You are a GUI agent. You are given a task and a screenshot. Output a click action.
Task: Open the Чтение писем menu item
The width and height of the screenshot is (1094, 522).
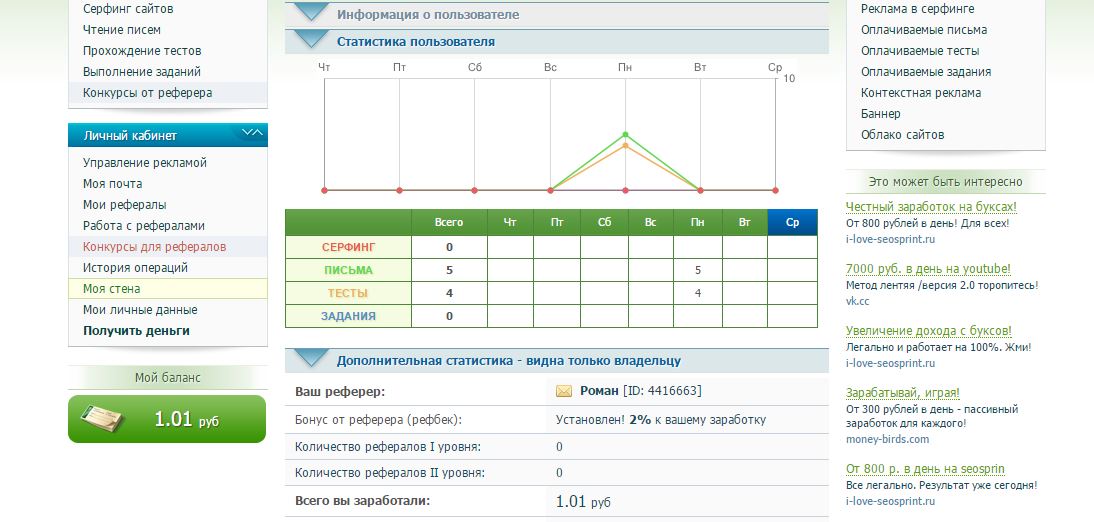(x=121, y=30)
